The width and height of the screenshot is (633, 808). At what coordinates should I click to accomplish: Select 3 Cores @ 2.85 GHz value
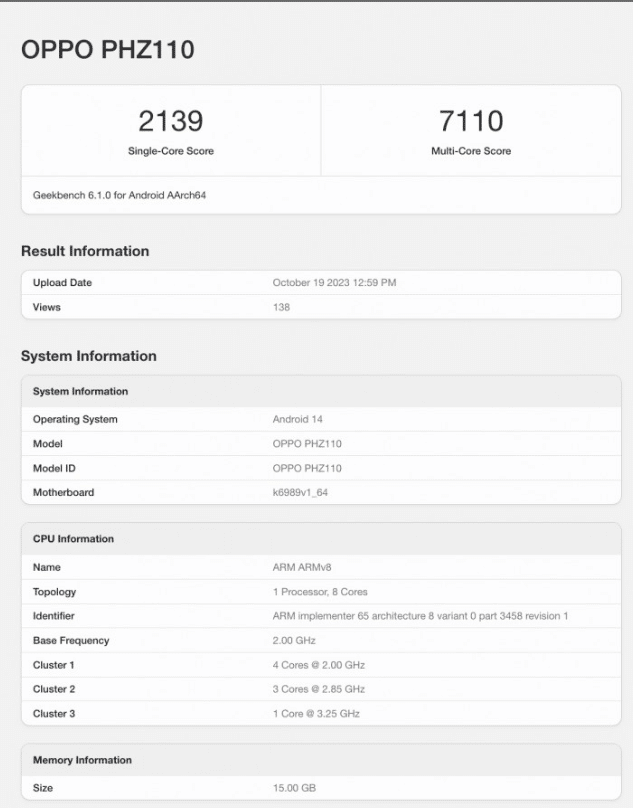pyautogui.click(x=319, y=689)
